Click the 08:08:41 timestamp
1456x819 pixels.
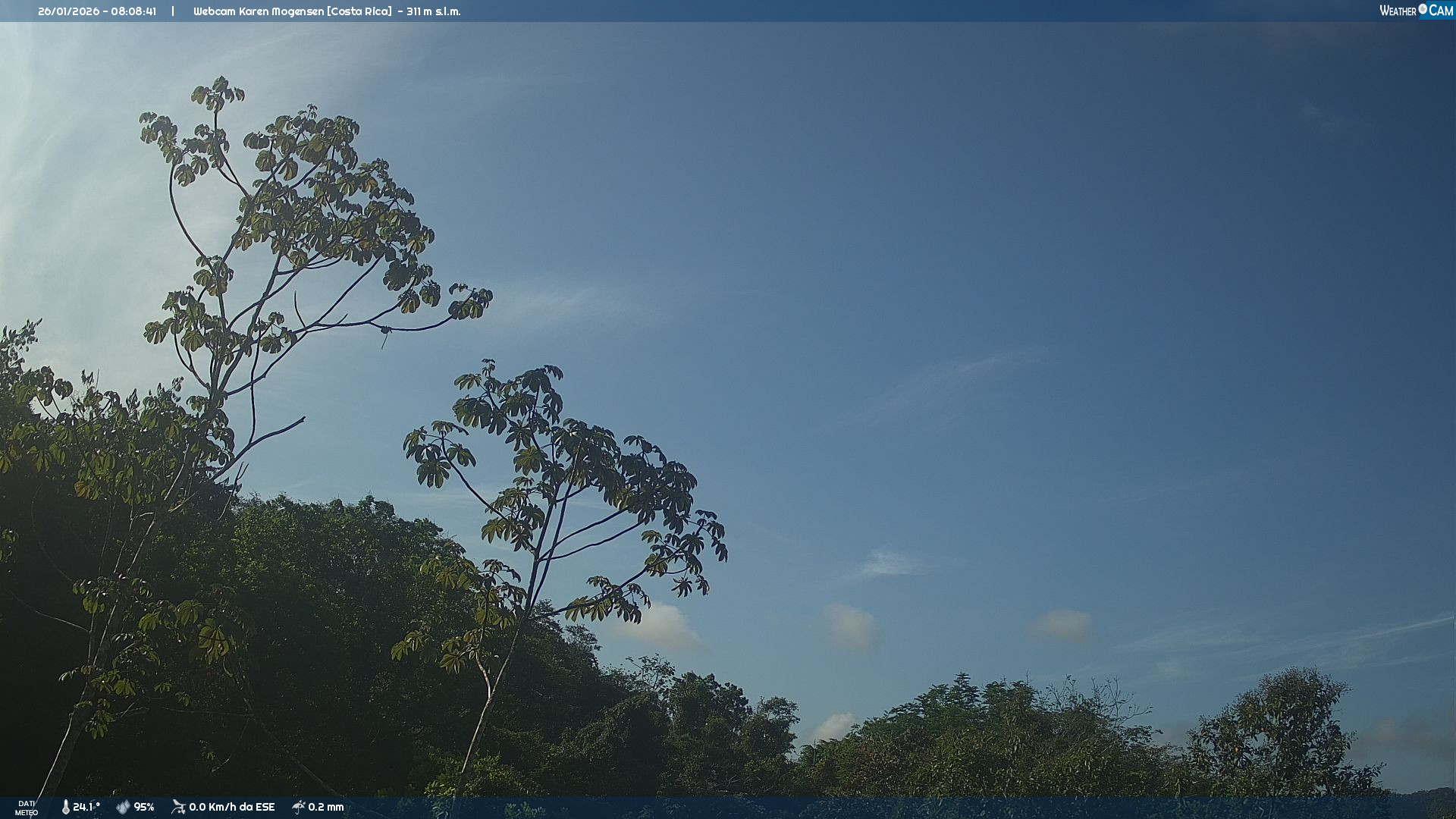(x=133, y=11)
